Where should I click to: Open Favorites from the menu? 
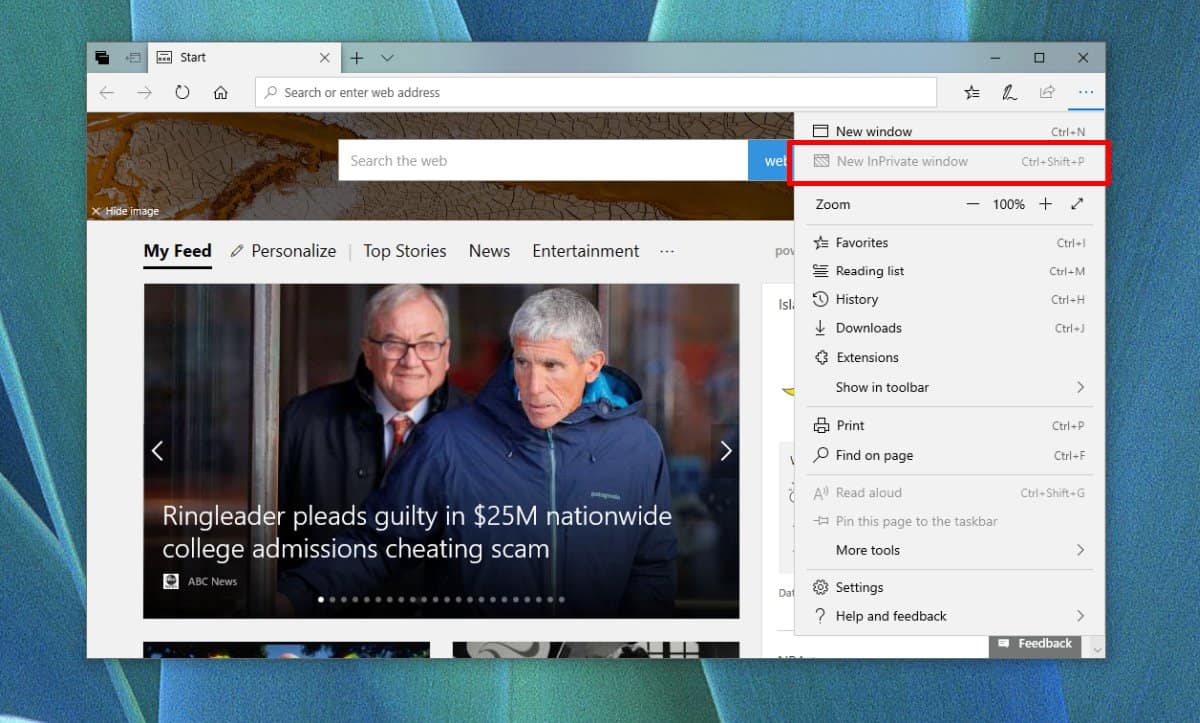pos(950,242)
